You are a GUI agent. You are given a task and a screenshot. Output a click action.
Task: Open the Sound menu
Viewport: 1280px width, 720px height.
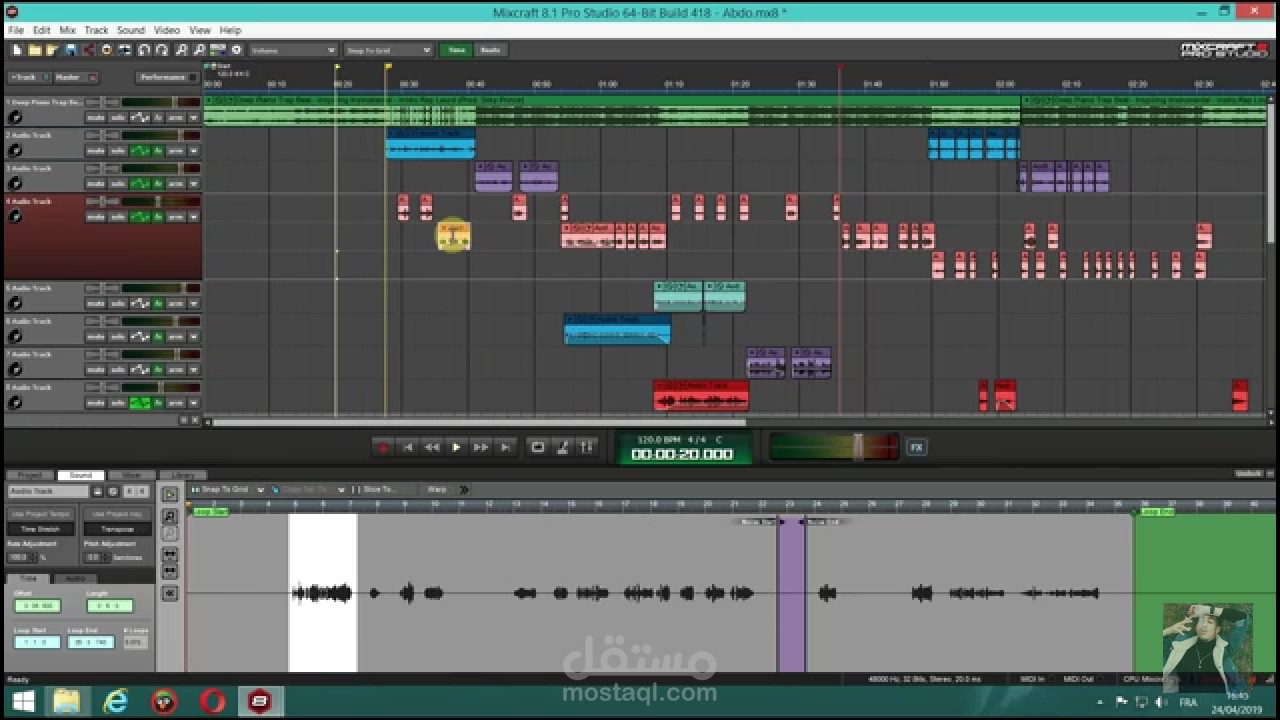[x=131, y=31]
